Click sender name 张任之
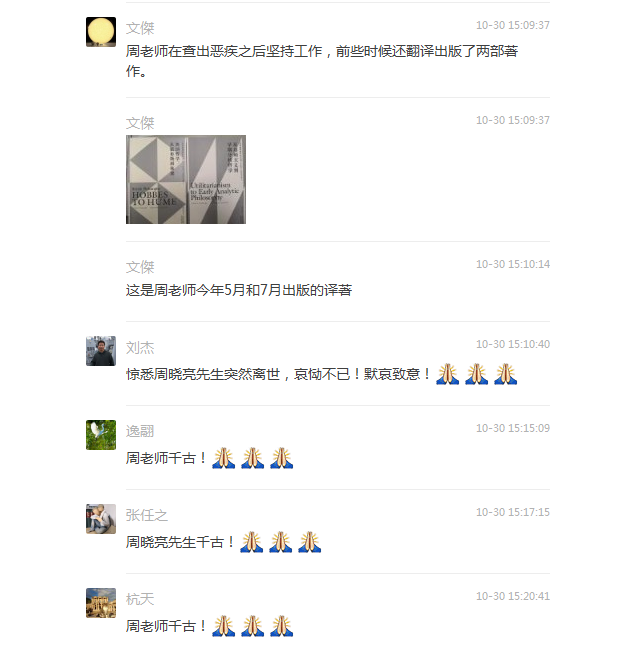 click(x=147, y=515)
